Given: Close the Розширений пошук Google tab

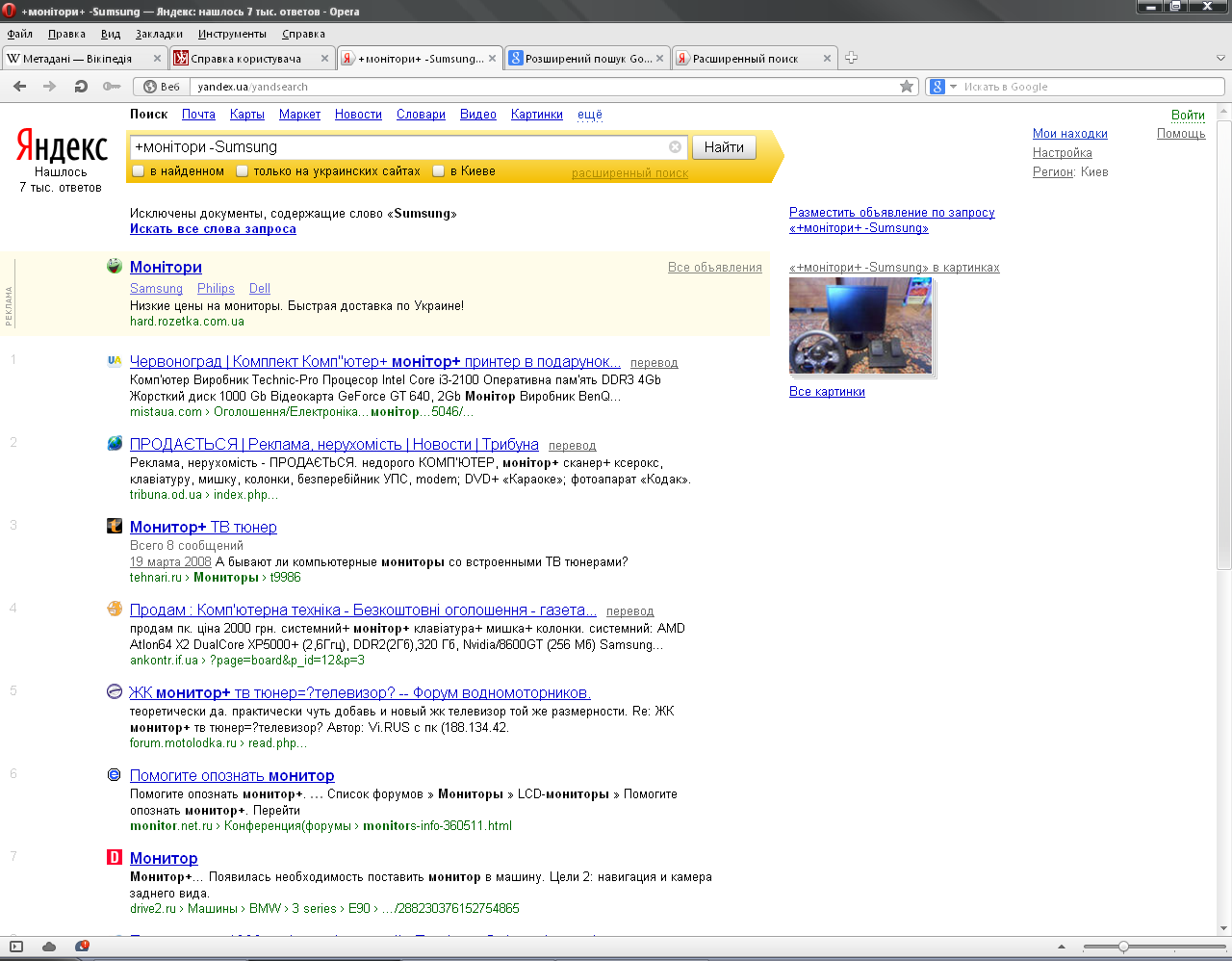Looking at the screenshot, I should pyautogui.click(x=659, y=59).
